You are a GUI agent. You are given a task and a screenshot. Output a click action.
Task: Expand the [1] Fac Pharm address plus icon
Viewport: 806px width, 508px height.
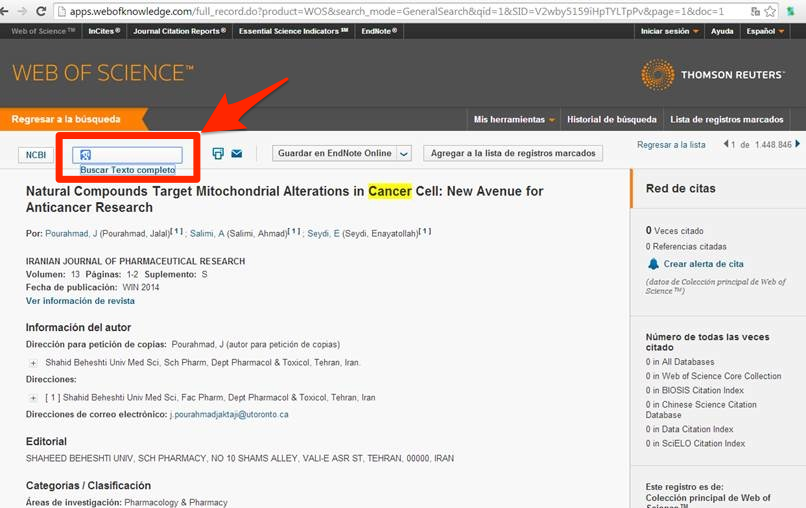[33, 398]
